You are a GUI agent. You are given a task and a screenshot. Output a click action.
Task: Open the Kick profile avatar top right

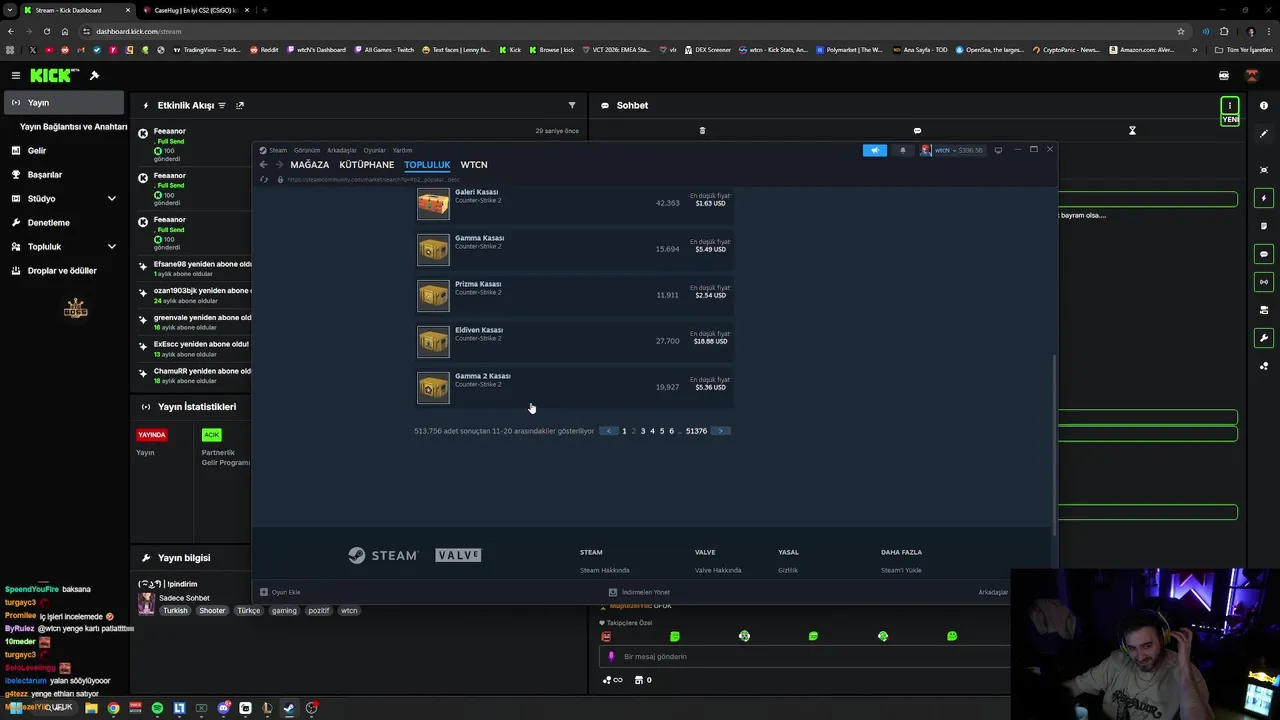tap(1251, 75)
